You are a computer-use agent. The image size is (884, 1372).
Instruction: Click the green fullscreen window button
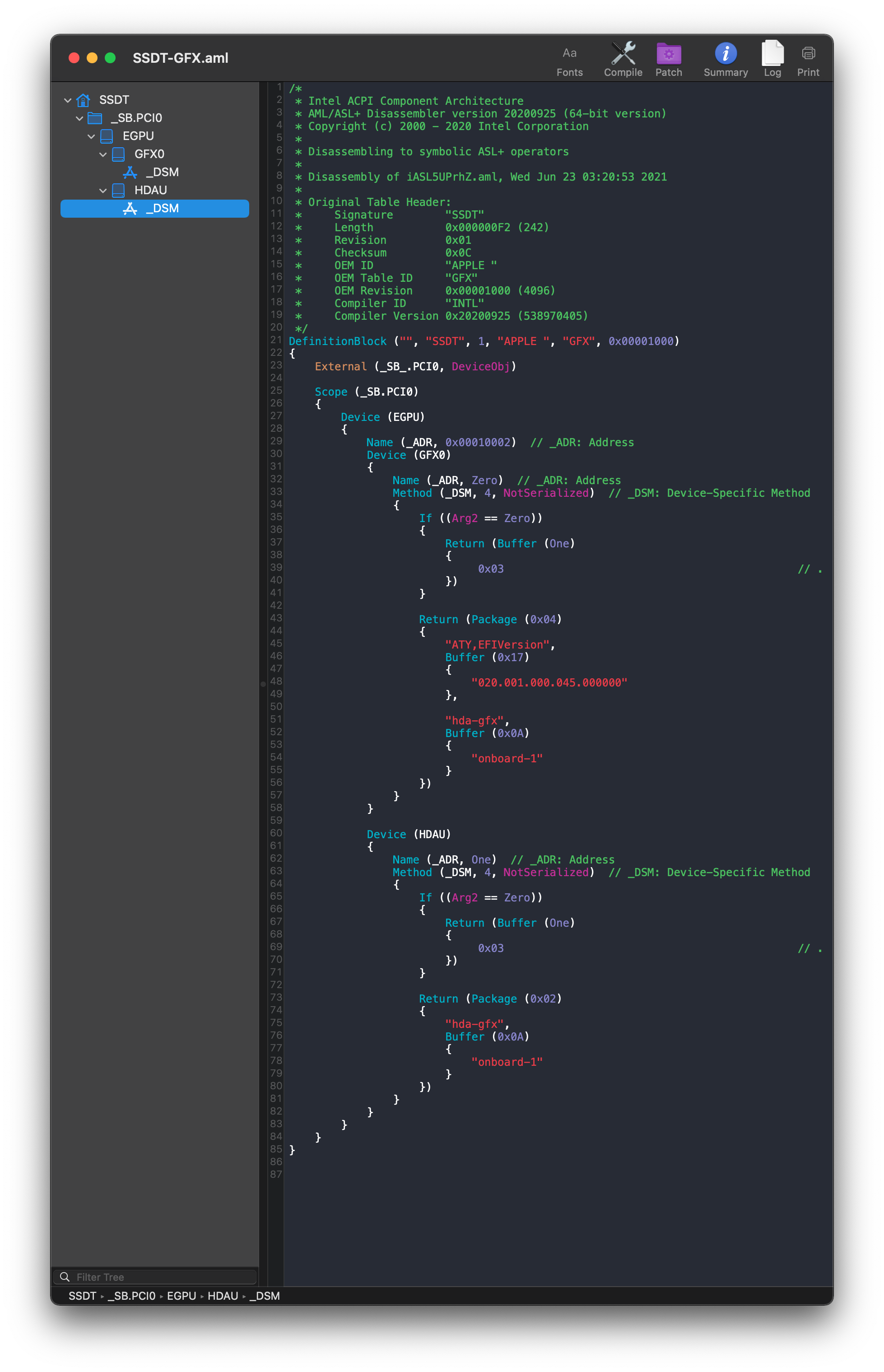(x=110, y=58)
